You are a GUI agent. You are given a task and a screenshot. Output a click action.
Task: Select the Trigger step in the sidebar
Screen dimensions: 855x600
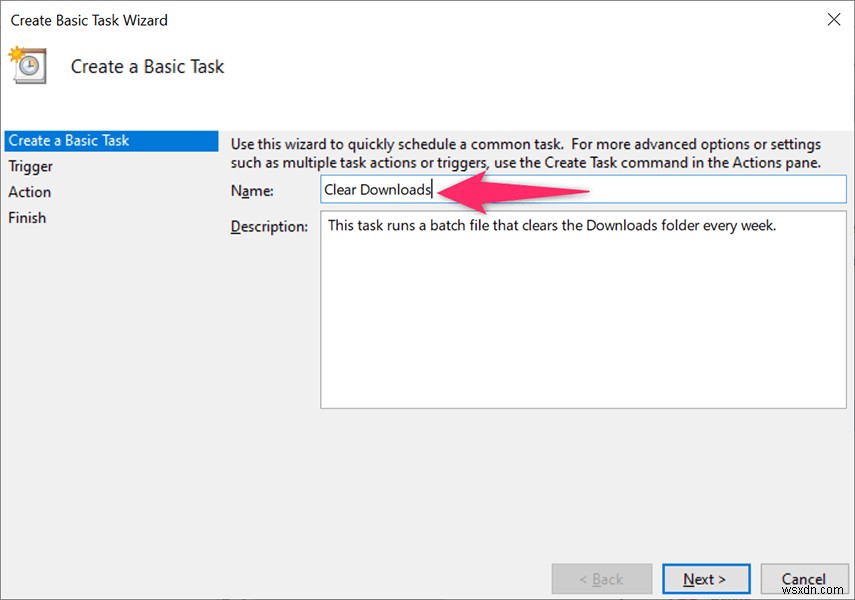pos(31,166)
